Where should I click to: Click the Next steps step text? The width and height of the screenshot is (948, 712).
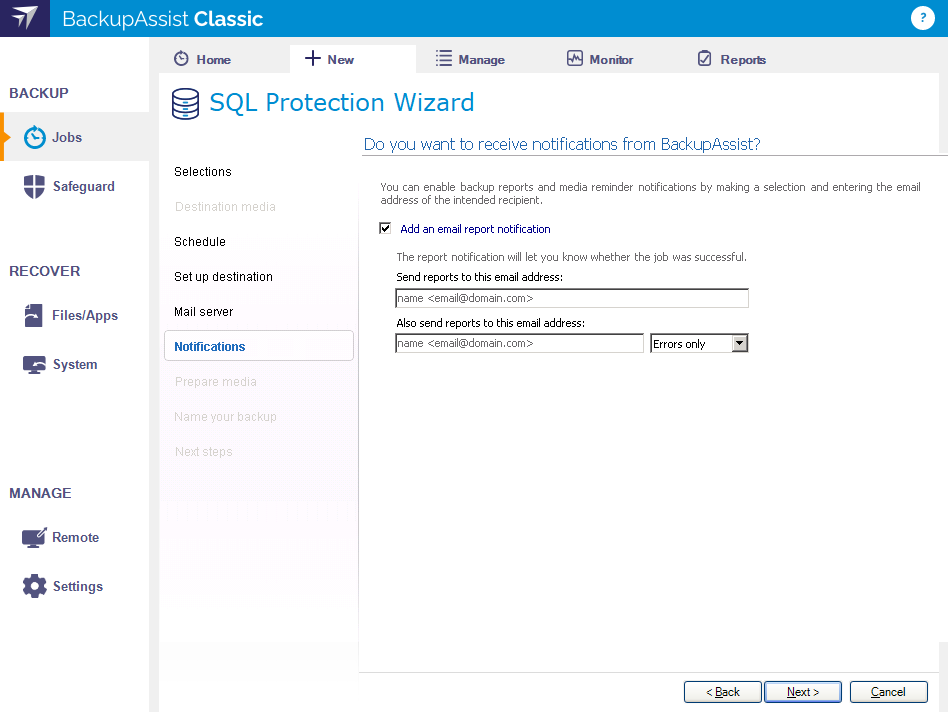pyautogui.click(x=203, y=452)
